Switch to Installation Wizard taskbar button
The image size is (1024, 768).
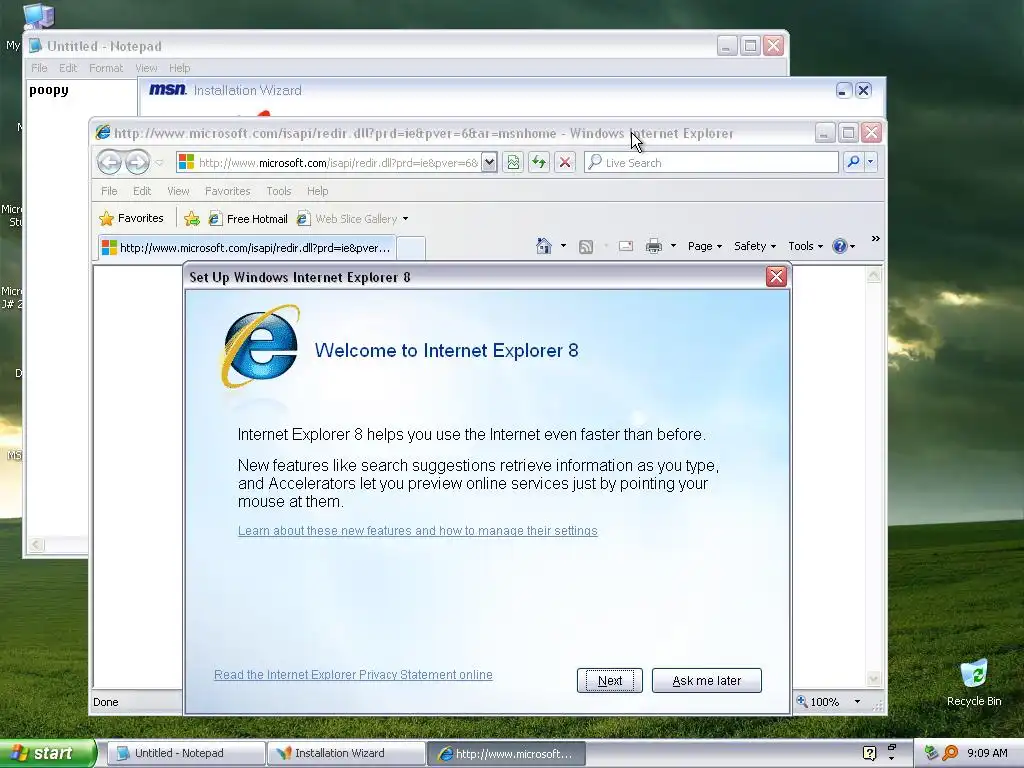(x=346, y=753)
